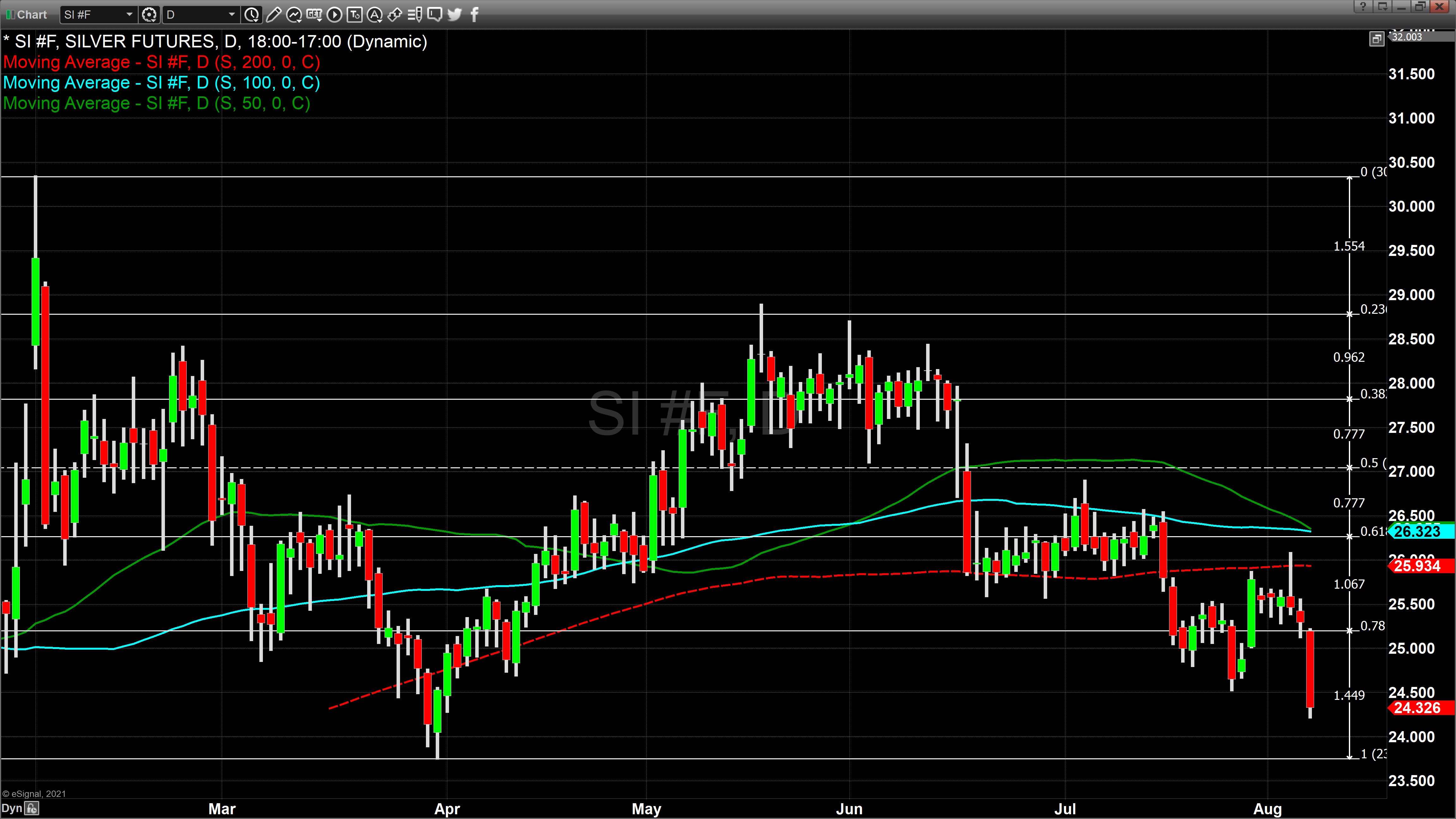The width and height of the screenshot is (1456, 819).
Task: Open the studies line-chart menu
Action: click(x=294, y=15)
